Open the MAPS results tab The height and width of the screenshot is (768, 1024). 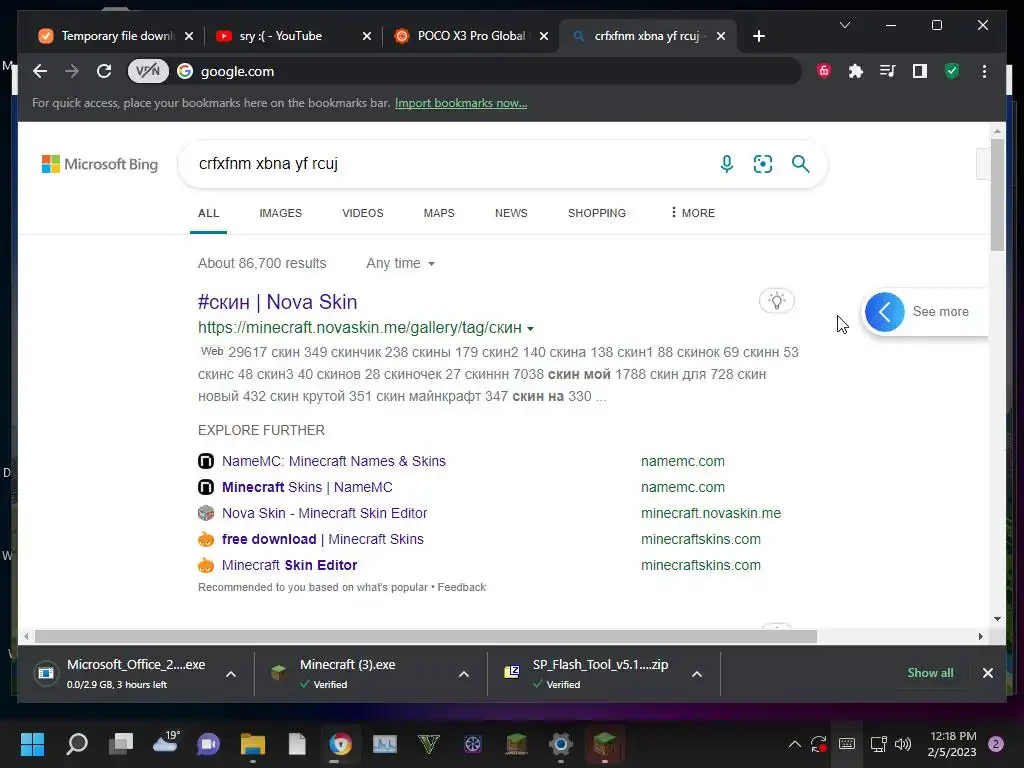pos(439,213)
